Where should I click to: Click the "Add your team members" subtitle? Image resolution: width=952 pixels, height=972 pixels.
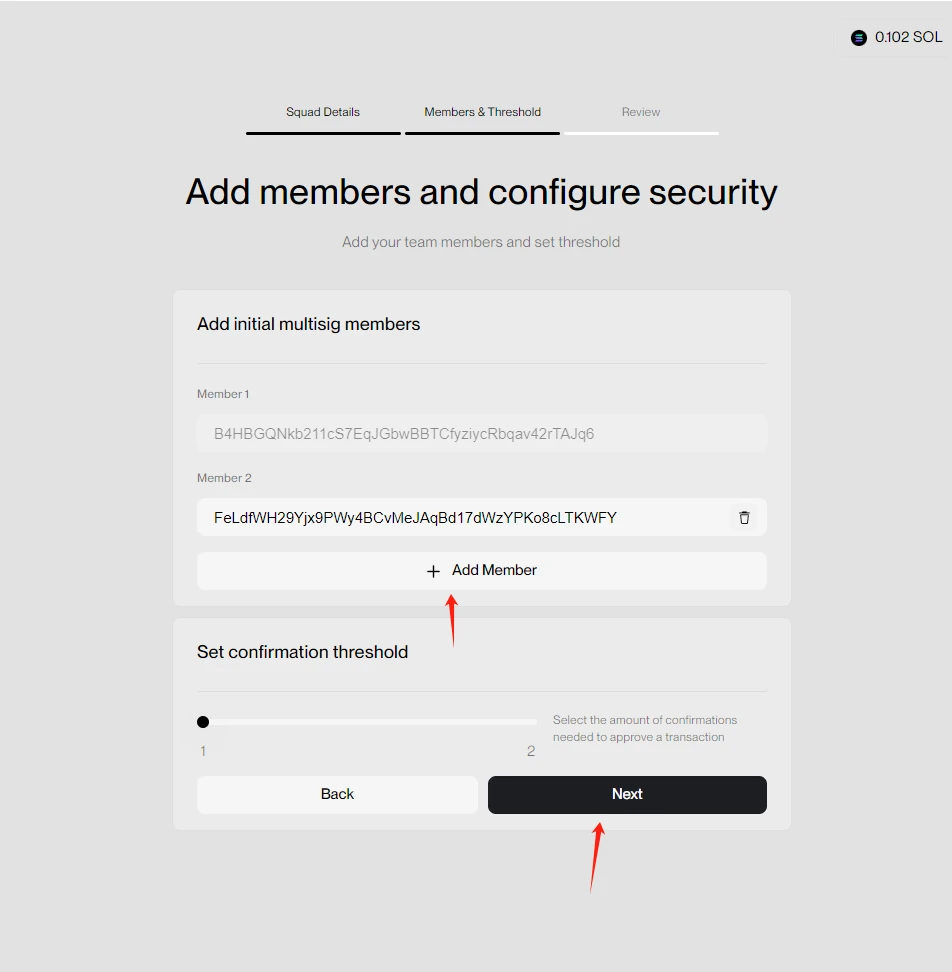click(x=481, y=242)
